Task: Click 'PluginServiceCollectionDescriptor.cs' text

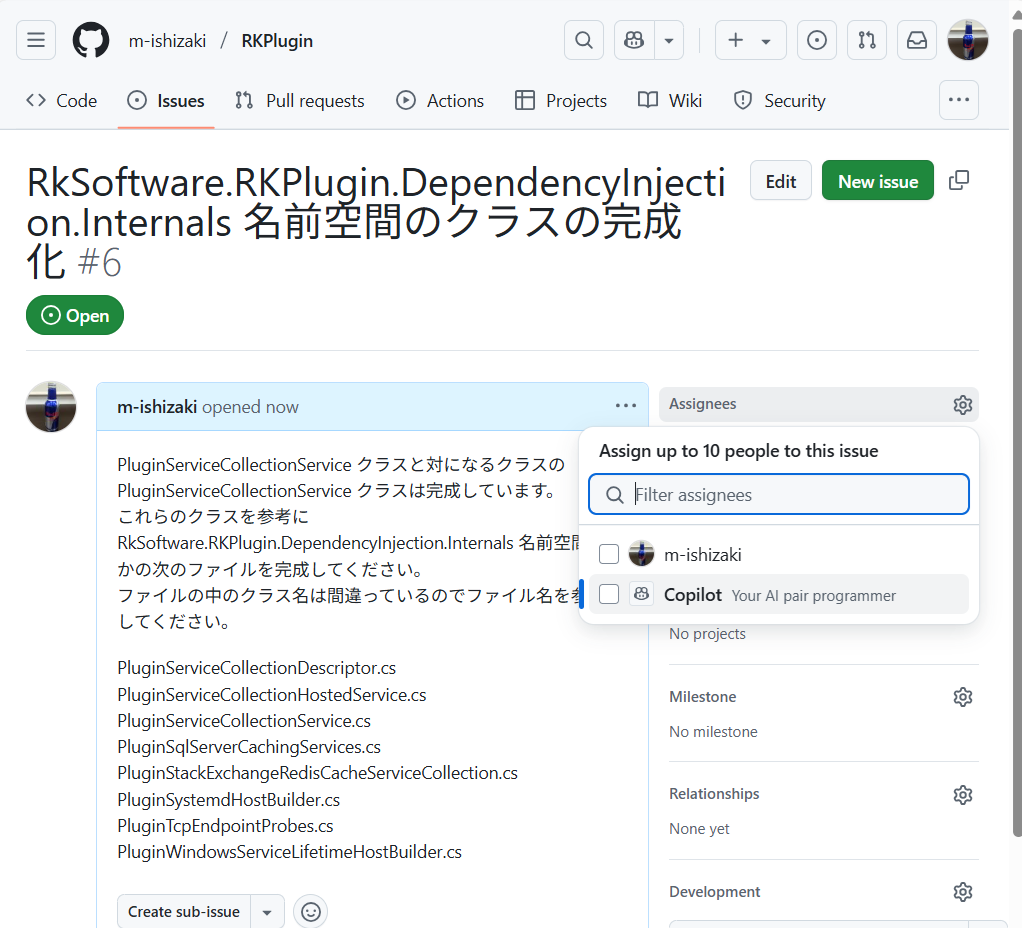Action: 257,668
